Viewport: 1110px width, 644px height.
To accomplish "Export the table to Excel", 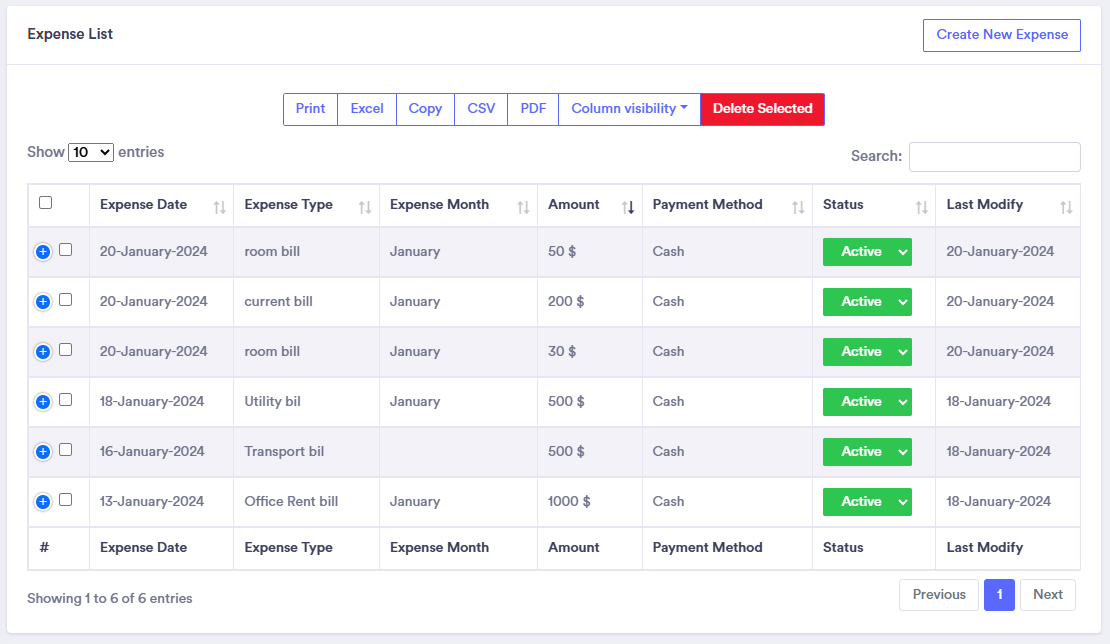I will [x=367, y=109].
